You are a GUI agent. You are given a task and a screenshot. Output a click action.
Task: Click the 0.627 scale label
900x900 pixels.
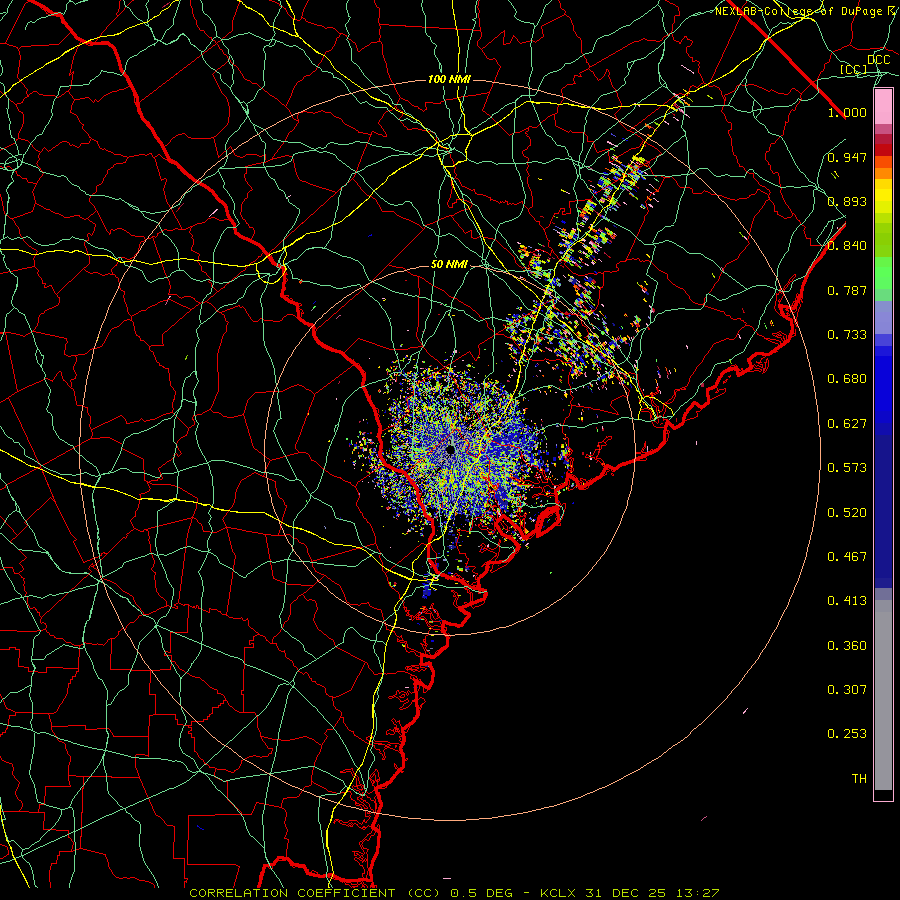click(847, 424)
